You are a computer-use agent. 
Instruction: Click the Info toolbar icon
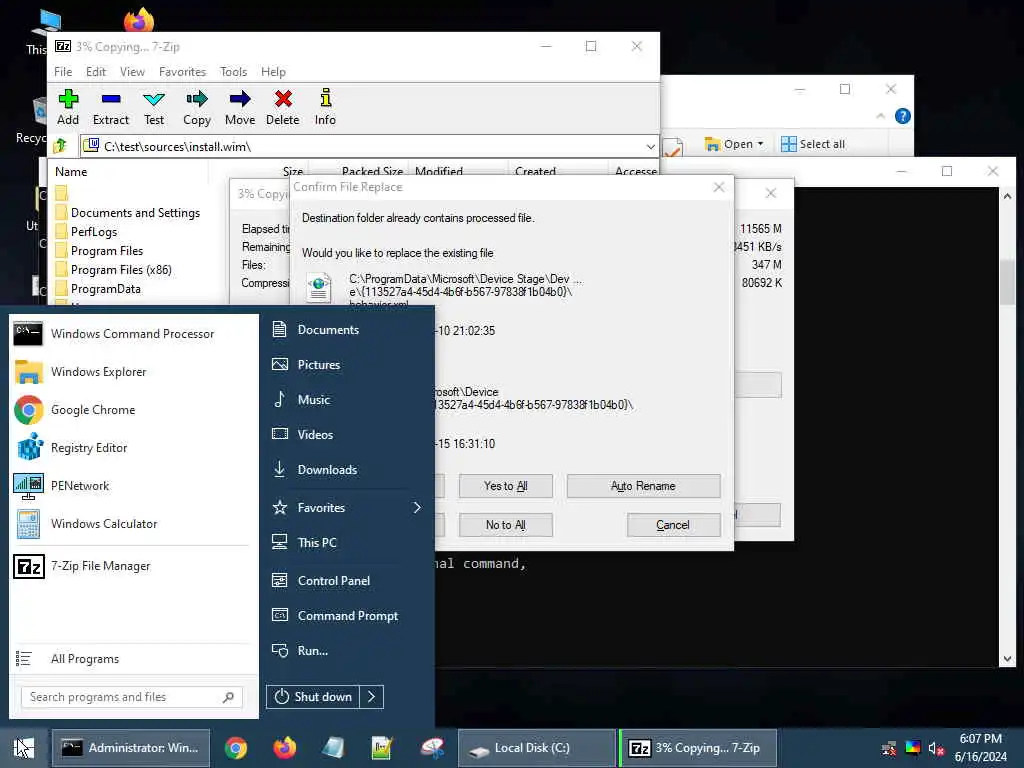(x=325, y=107)
